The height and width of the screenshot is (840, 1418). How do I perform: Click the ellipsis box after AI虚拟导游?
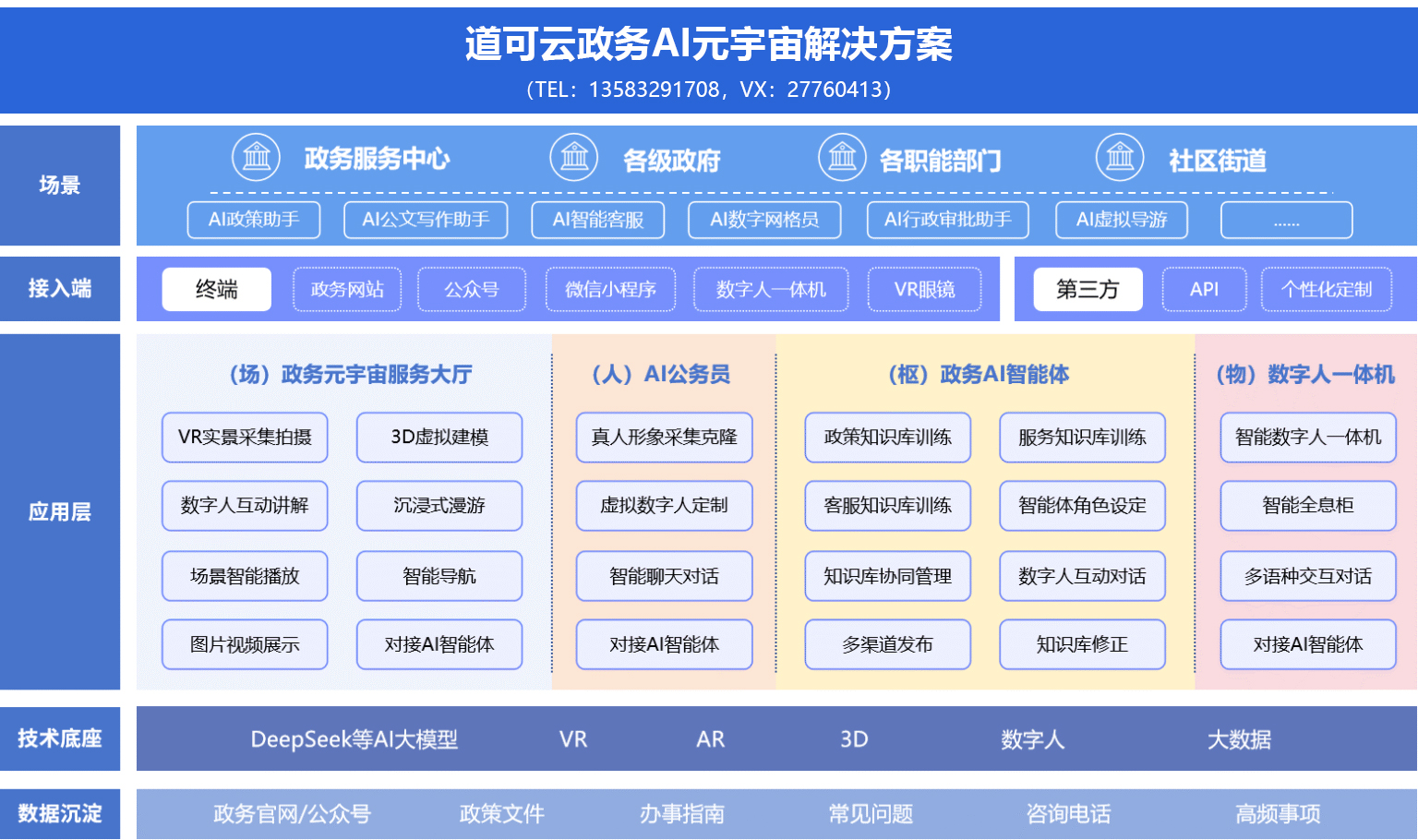click(1286, 220)
